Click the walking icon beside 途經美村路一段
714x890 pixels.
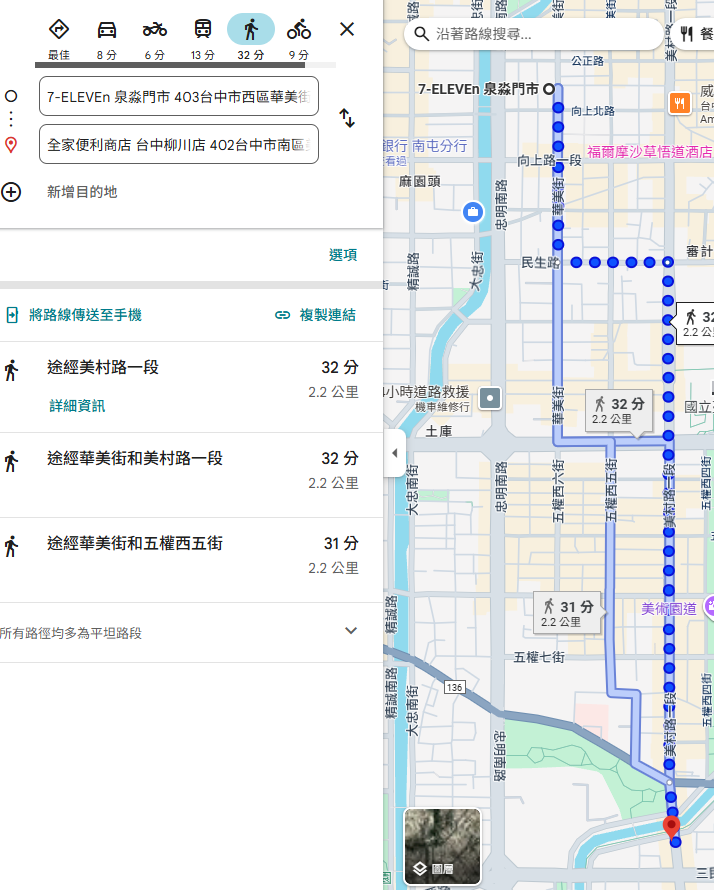coord(11,370)
